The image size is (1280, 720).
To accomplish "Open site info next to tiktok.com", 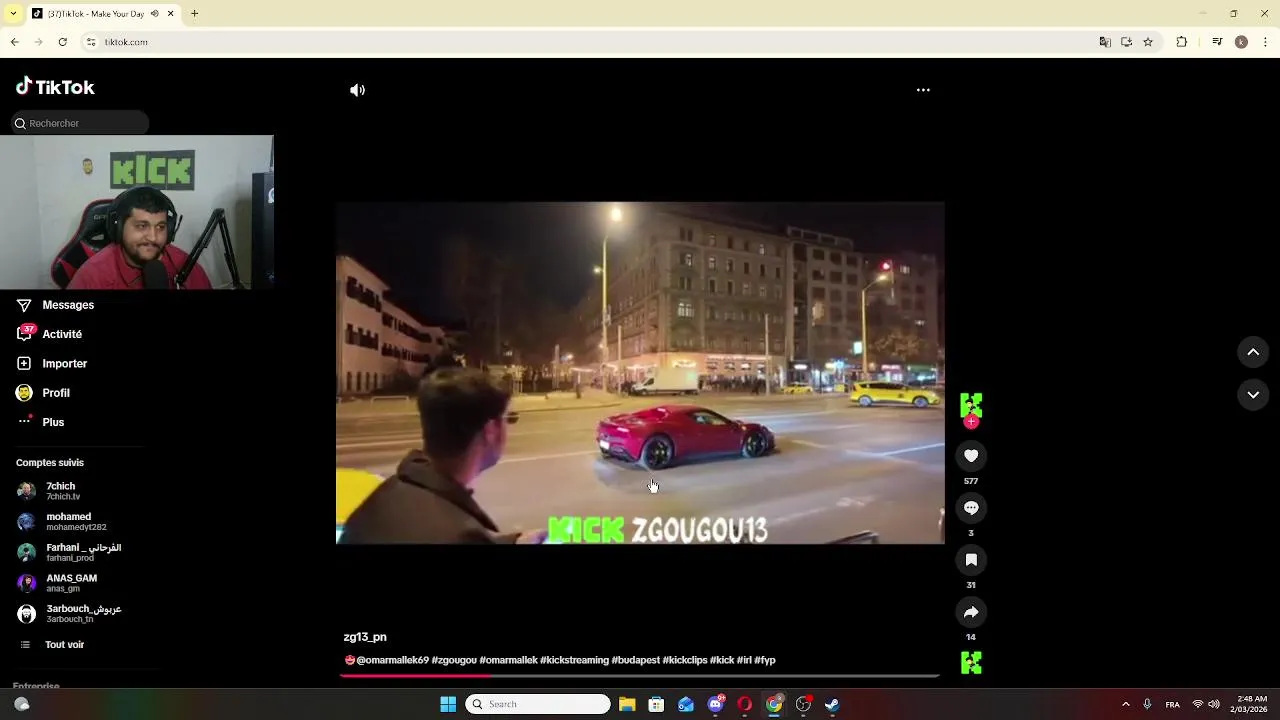I will pyautogui.click(x=91, y=42).
